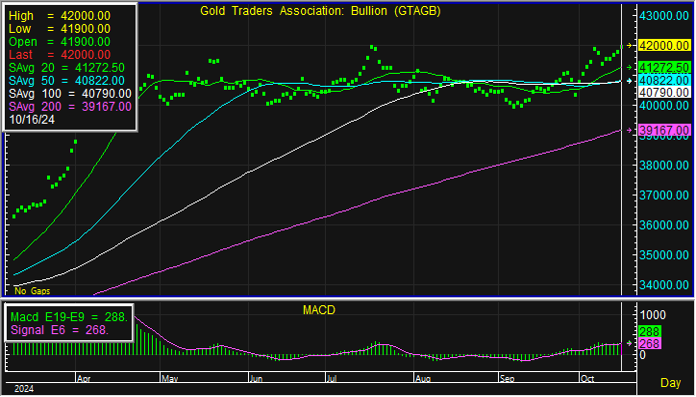This screenshot has width=696, height=397.
Task: Click the 35000.00 price axis label
Action: [664, 255]
